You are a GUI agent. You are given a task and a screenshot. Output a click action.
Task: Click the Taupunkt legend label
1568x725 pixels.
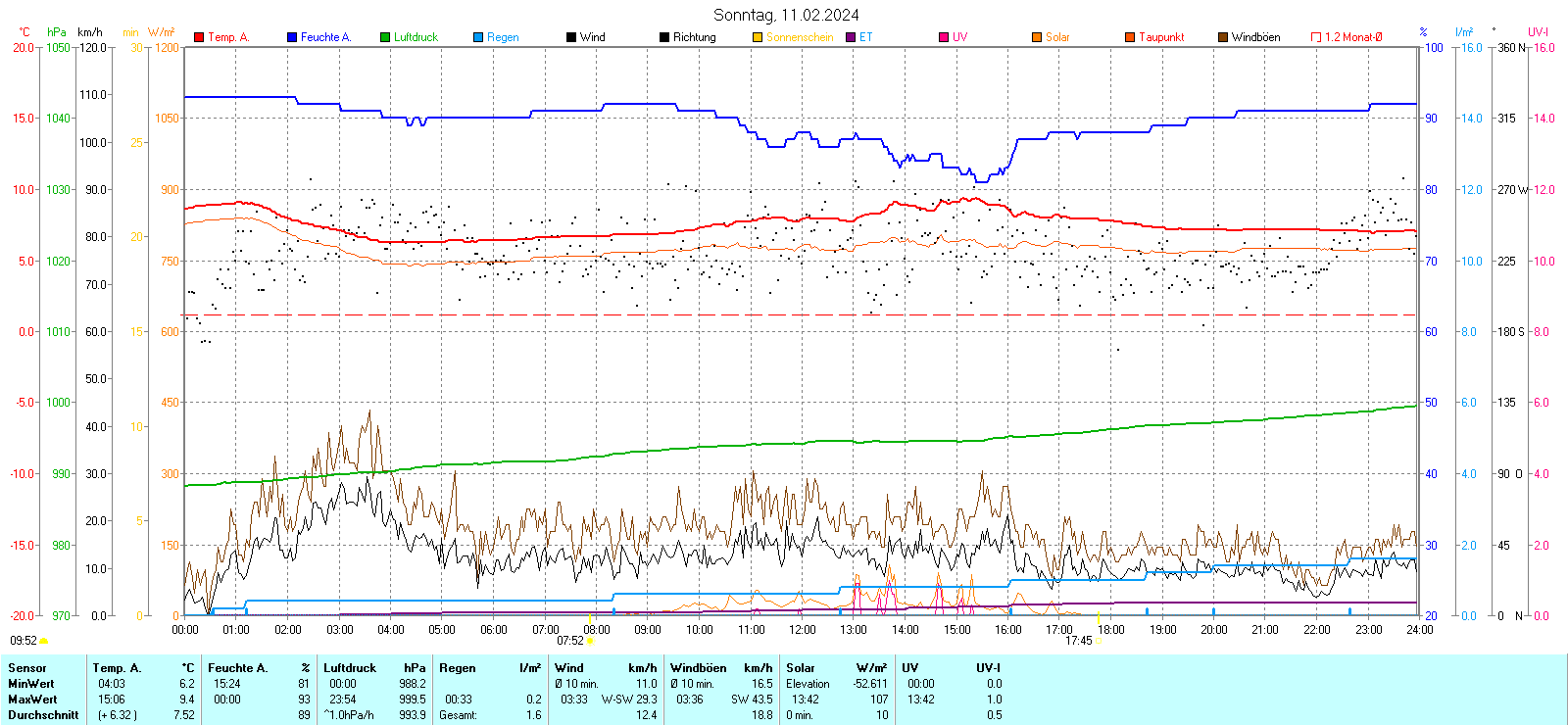coord(1161,37)
